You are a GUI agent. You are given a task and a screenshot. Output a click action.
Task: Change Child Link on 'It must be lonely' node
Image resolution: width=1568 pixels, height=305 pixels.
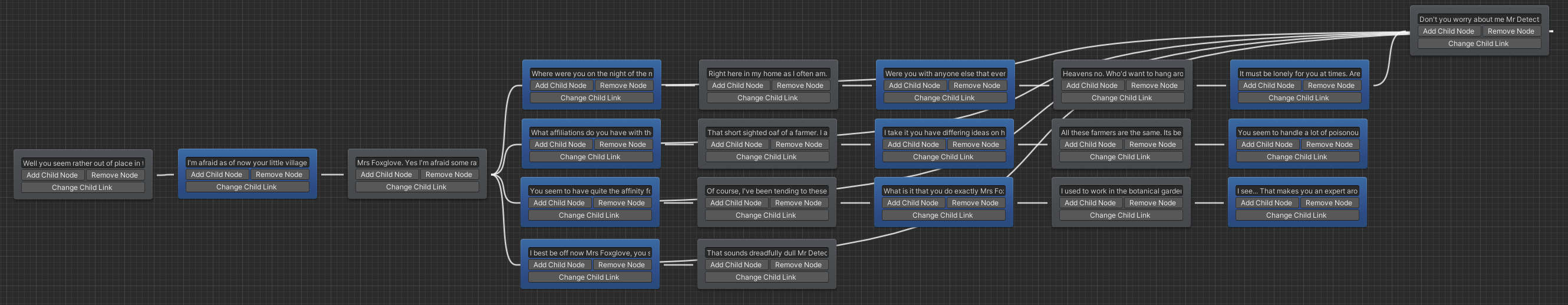click(1299, 98)
